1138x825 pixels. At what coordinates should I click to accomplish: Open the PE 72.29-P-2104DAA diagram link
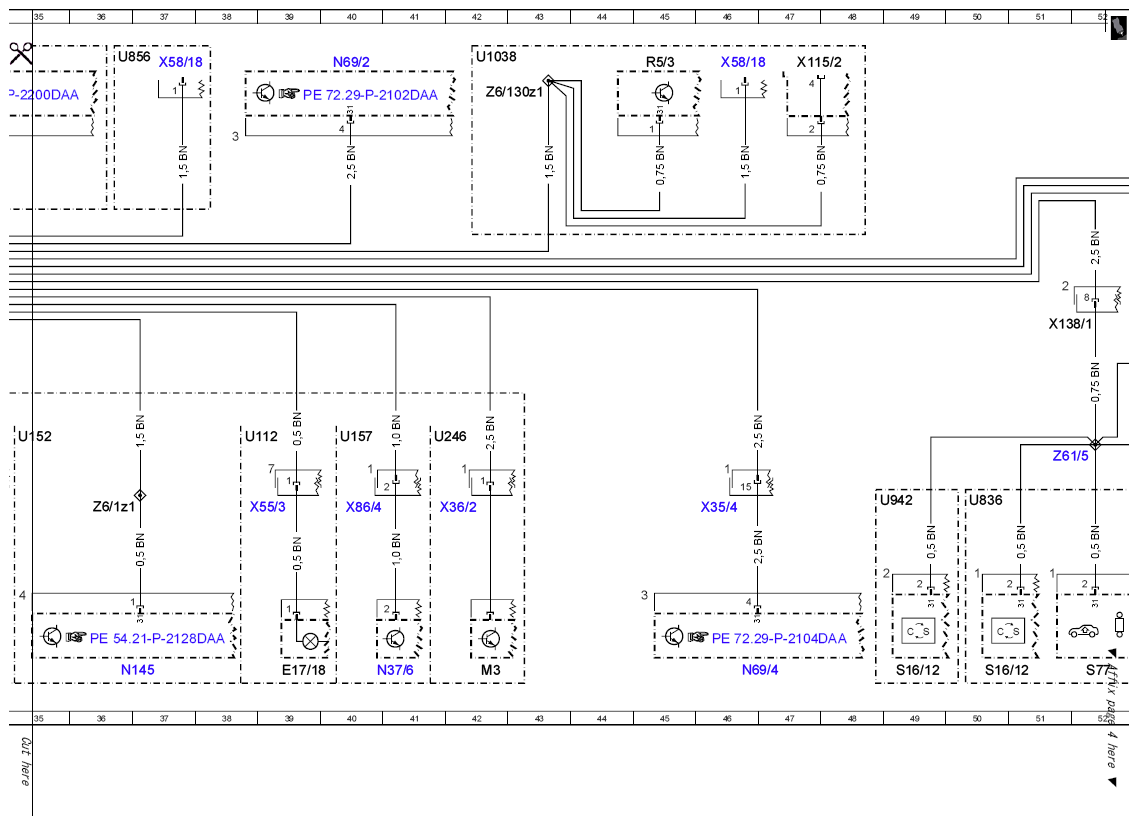779,639
